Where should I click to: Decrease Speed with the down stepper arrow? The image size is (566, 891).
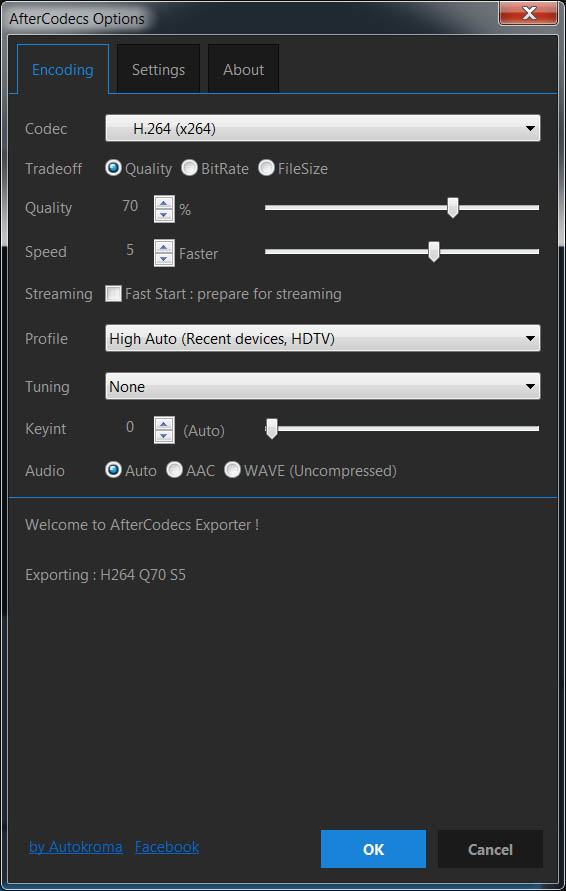[x=164, y=259]
